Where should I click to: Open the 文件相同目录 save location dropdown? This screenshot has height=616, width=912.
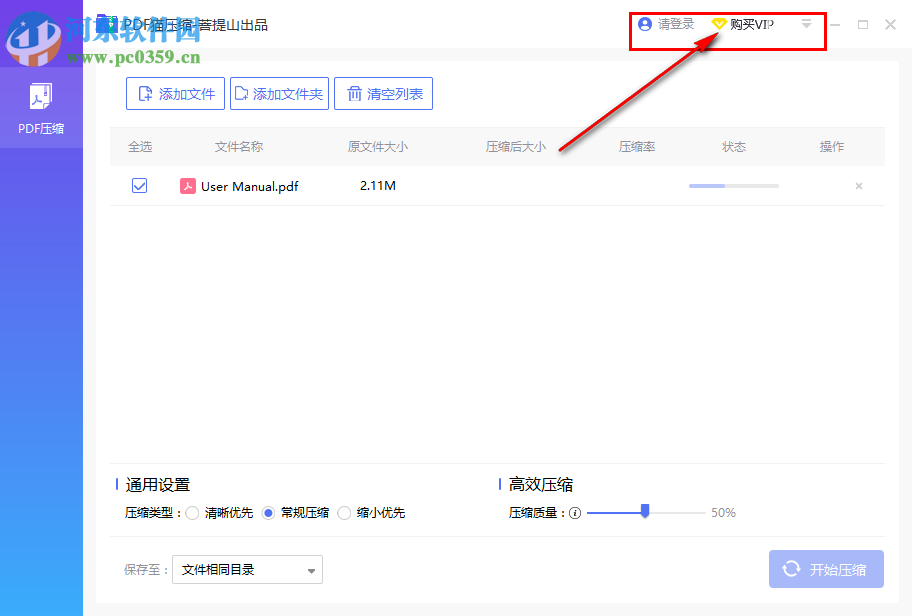(x=247, y=569)
